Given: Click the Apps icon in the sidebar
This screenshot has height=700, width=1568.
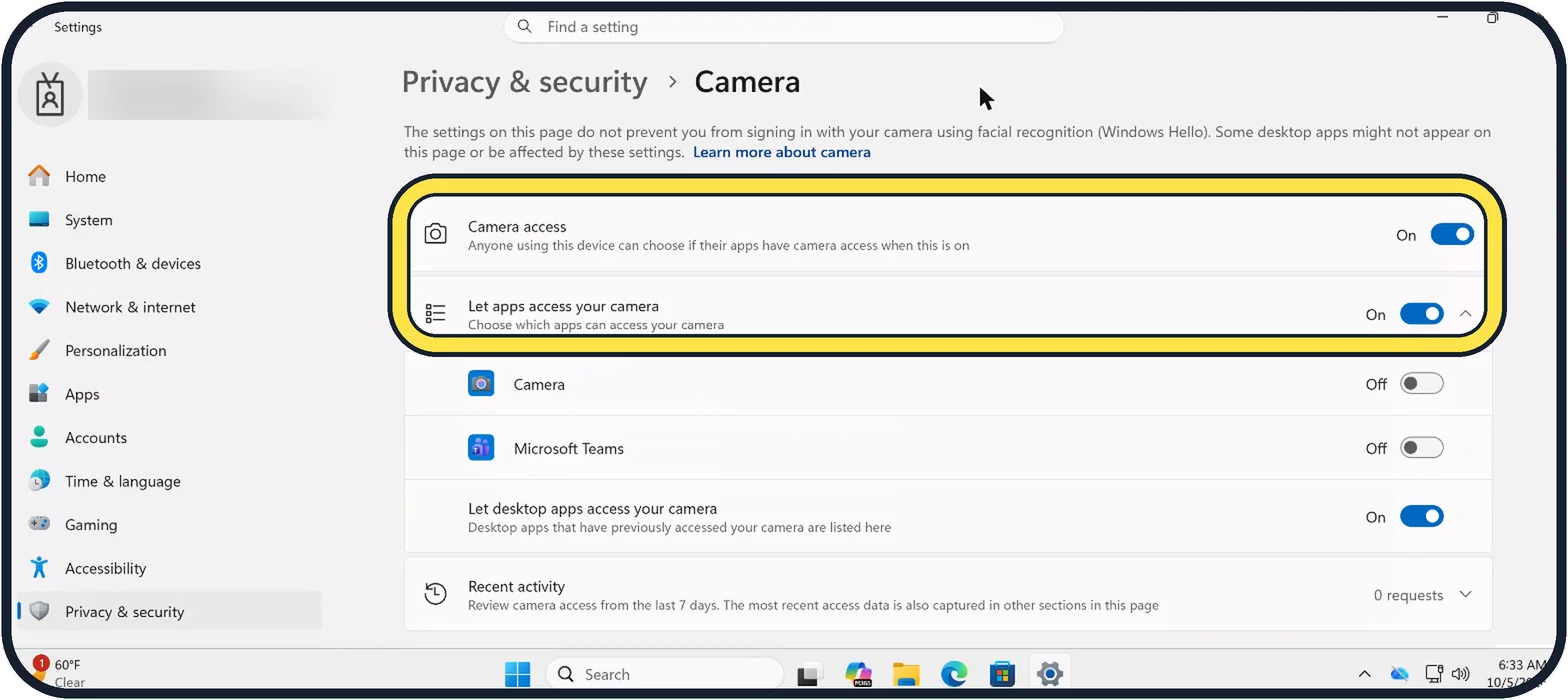Looking at the screenshot, I should coord(39,393).
